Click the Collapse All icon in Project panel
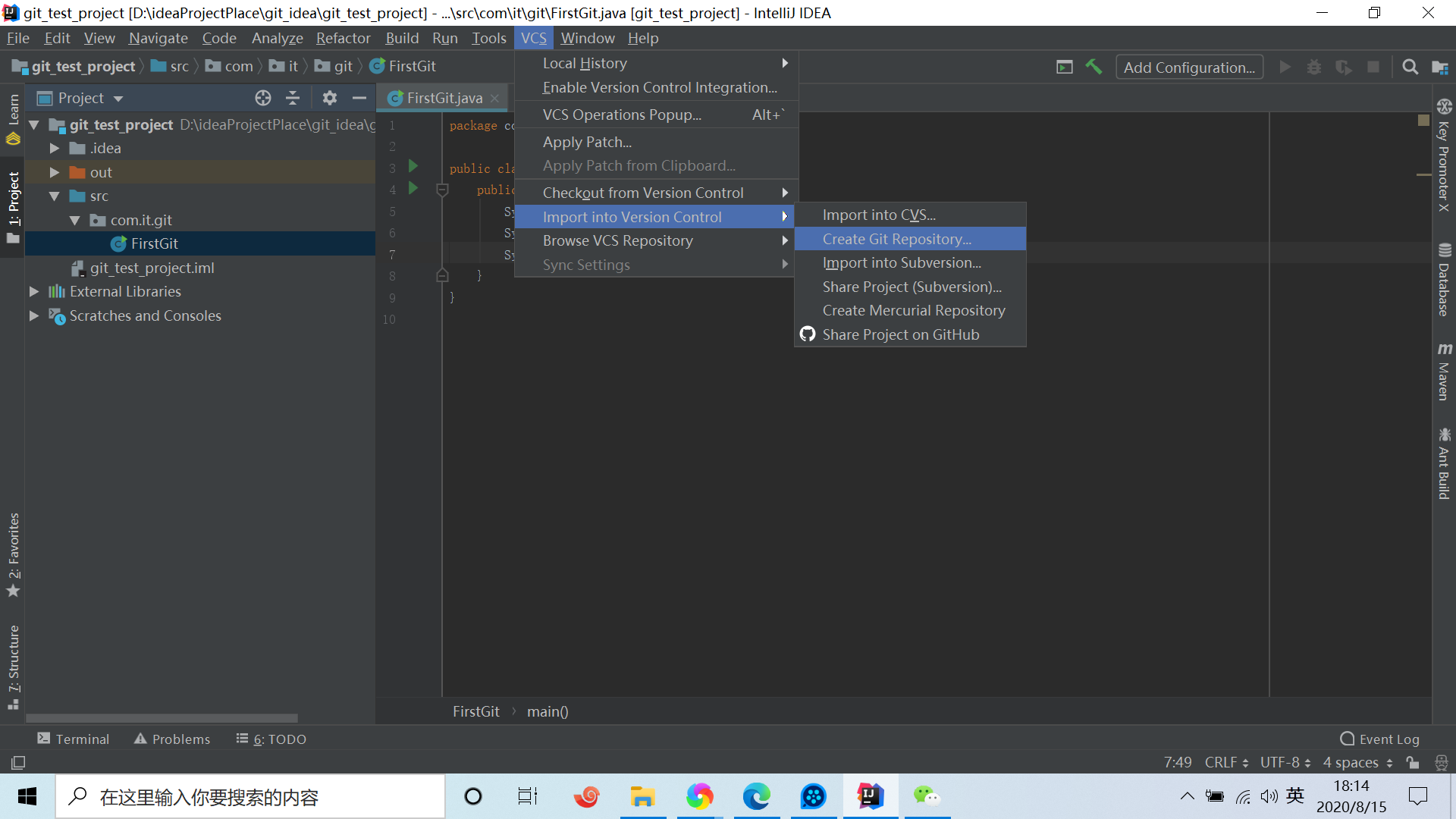The height and width of the screenshot is (819, 1456). tap(293, 98)
